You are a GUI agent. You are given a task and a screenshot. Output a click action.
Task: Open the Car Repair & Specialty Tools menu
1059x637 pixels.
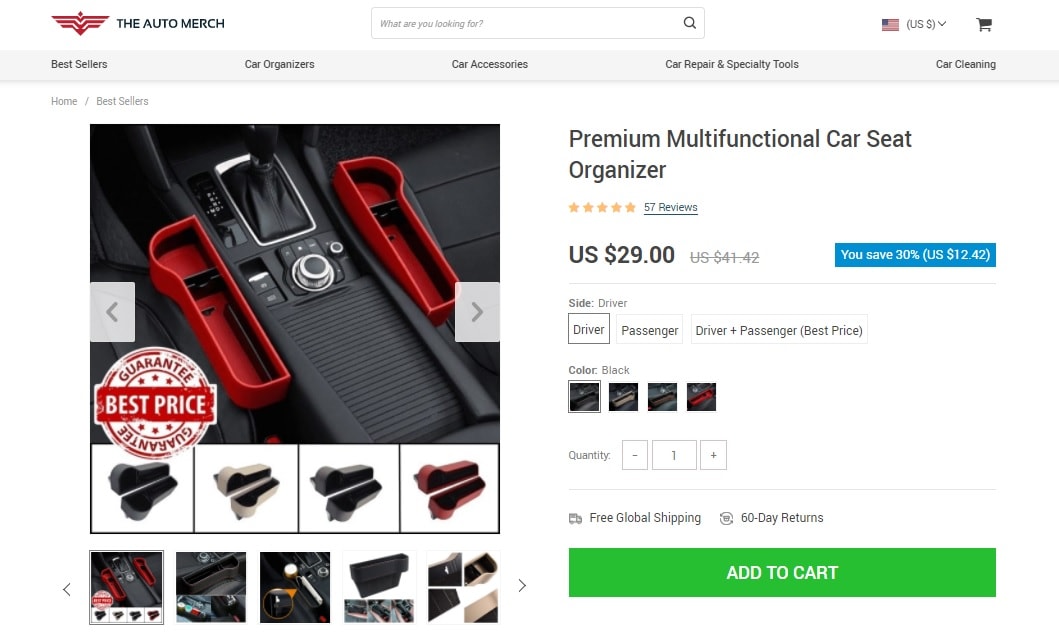pyautogui.click(x=731, y=64)
